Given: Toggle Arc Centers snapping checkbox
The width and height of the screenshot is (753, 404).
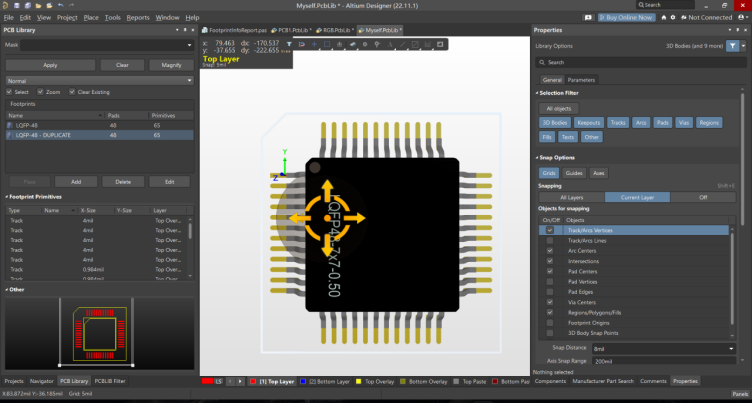Looking at the screenshot, I should pyautogui.click(x=549, y=252).
